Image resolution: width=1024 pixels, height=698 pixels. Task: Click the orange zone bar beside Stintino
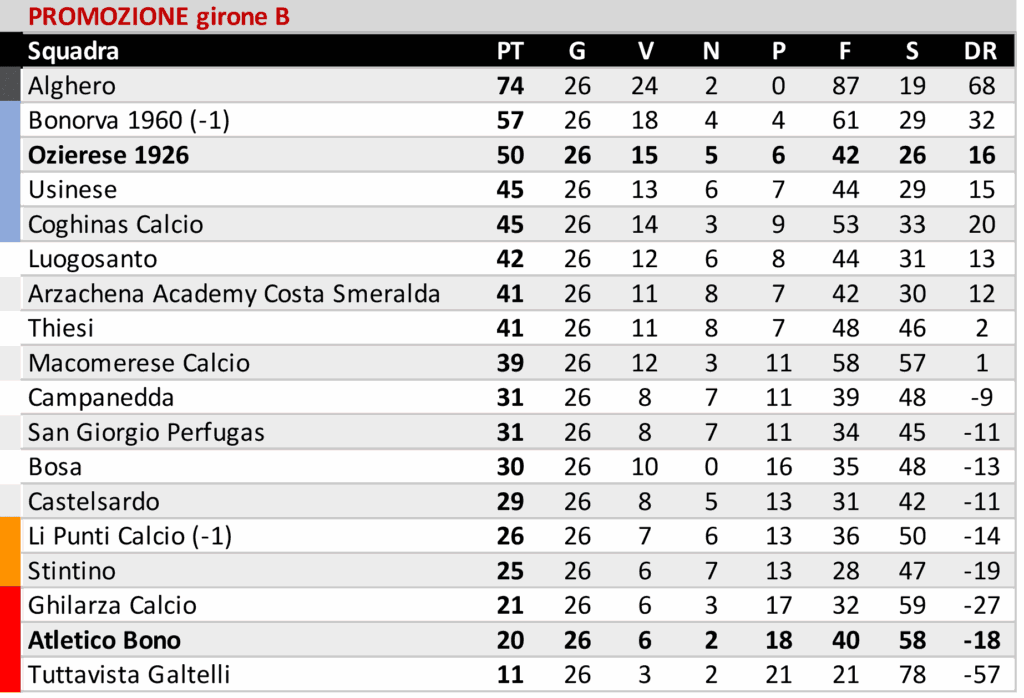10,571
